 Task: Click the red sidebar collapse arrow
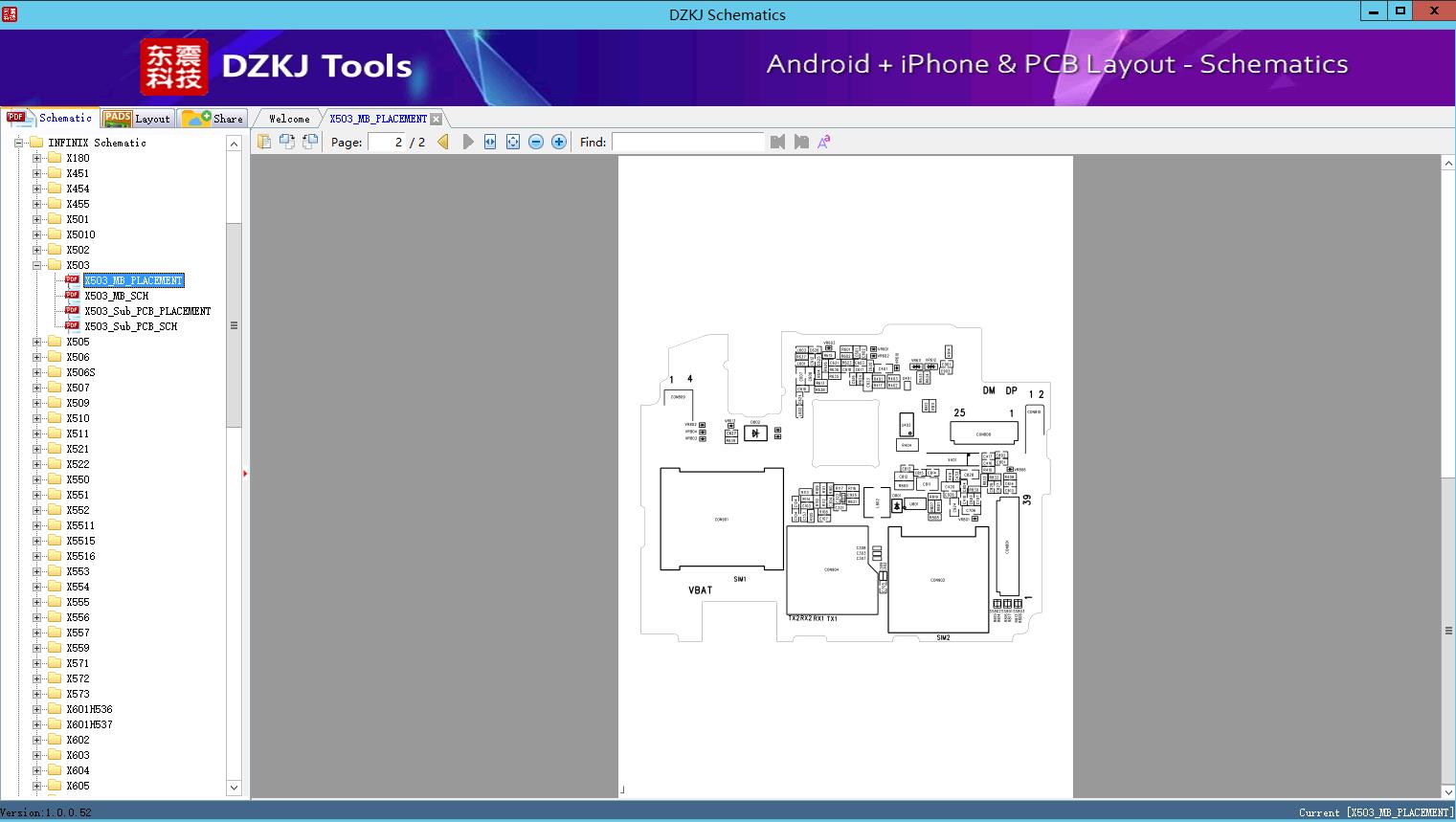245,474
